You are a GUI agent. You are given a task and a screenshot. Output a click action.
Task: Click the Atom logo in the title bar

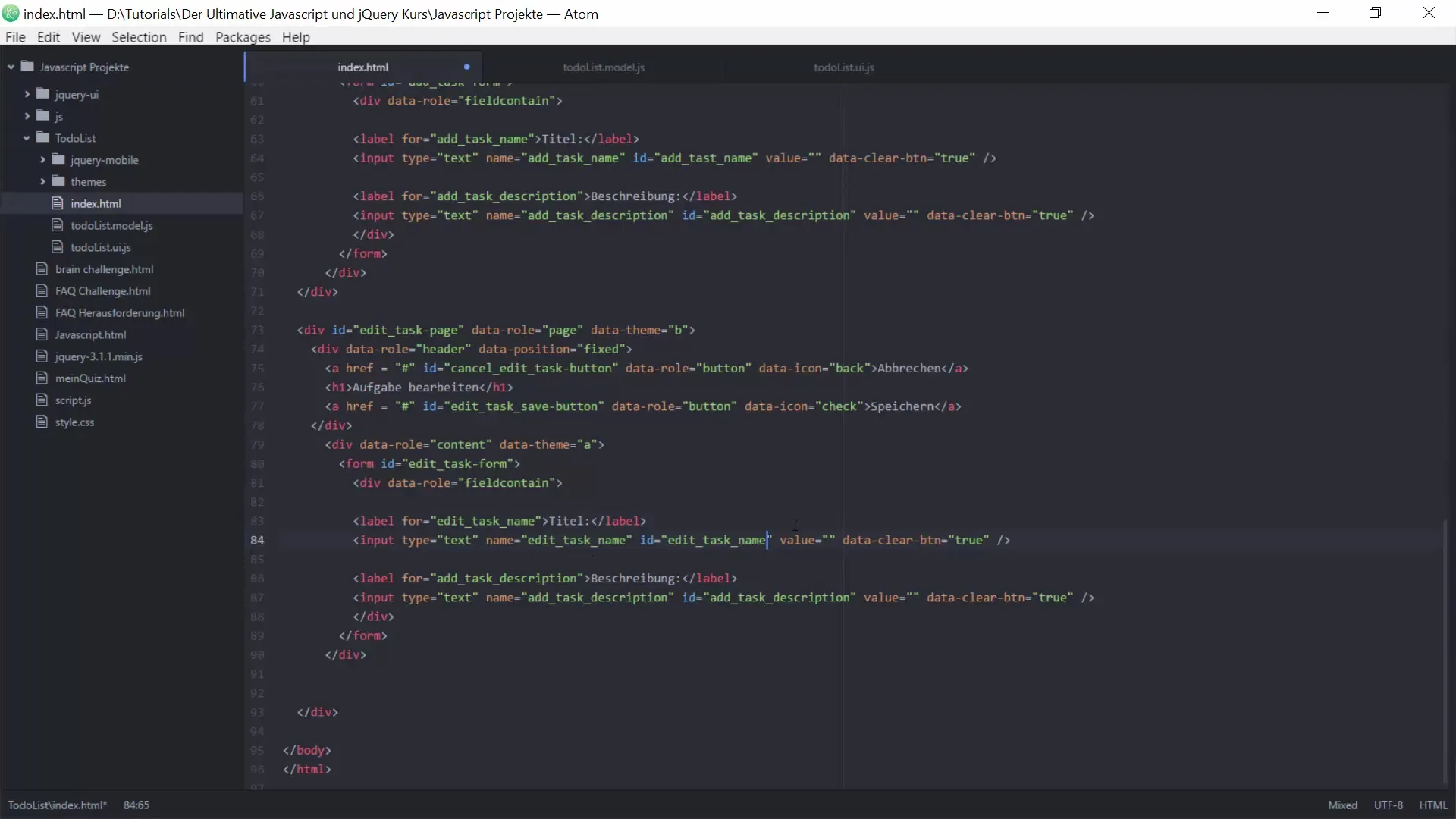(x=11, y=14)
